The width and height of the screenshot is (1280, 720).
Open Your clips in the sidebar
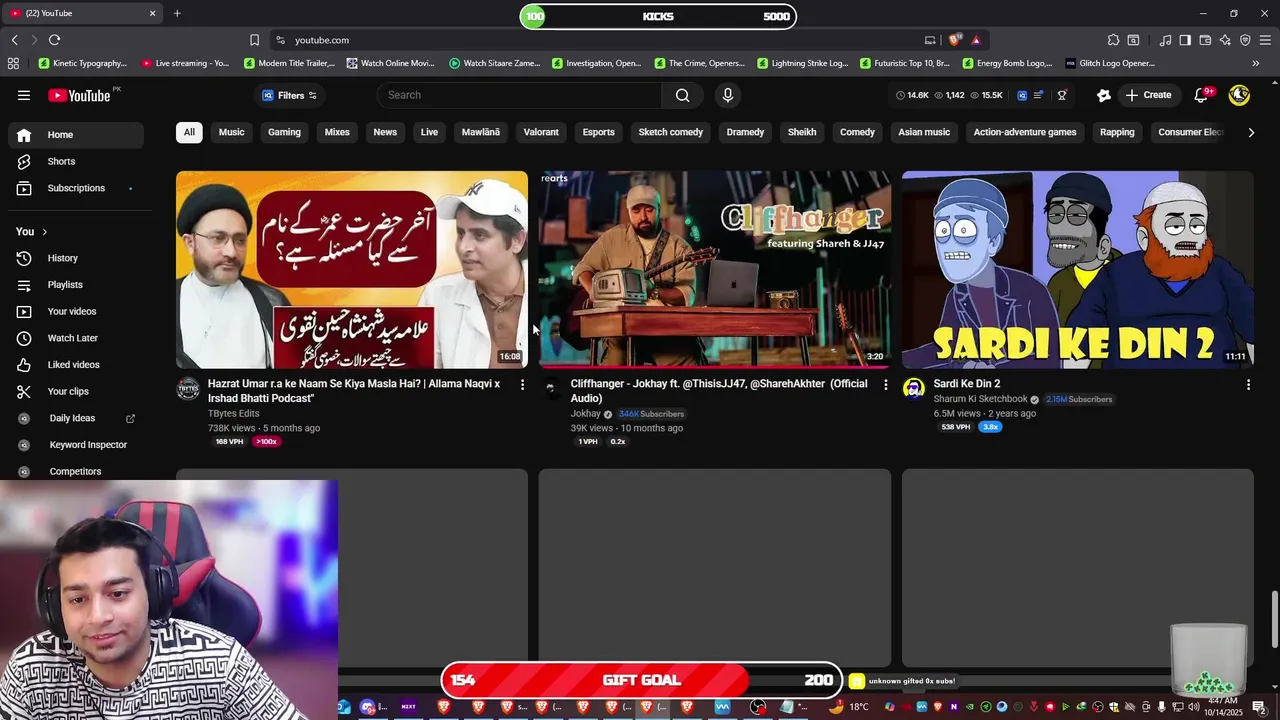coord(76,391)
